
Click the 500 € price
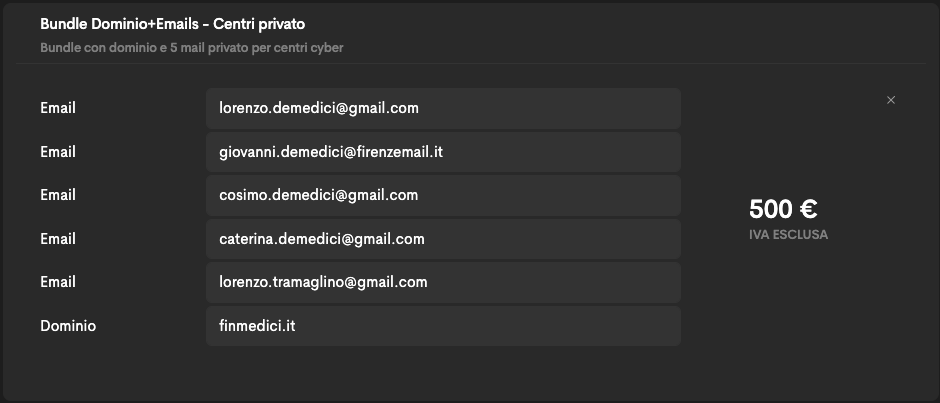tap(783, 209)
